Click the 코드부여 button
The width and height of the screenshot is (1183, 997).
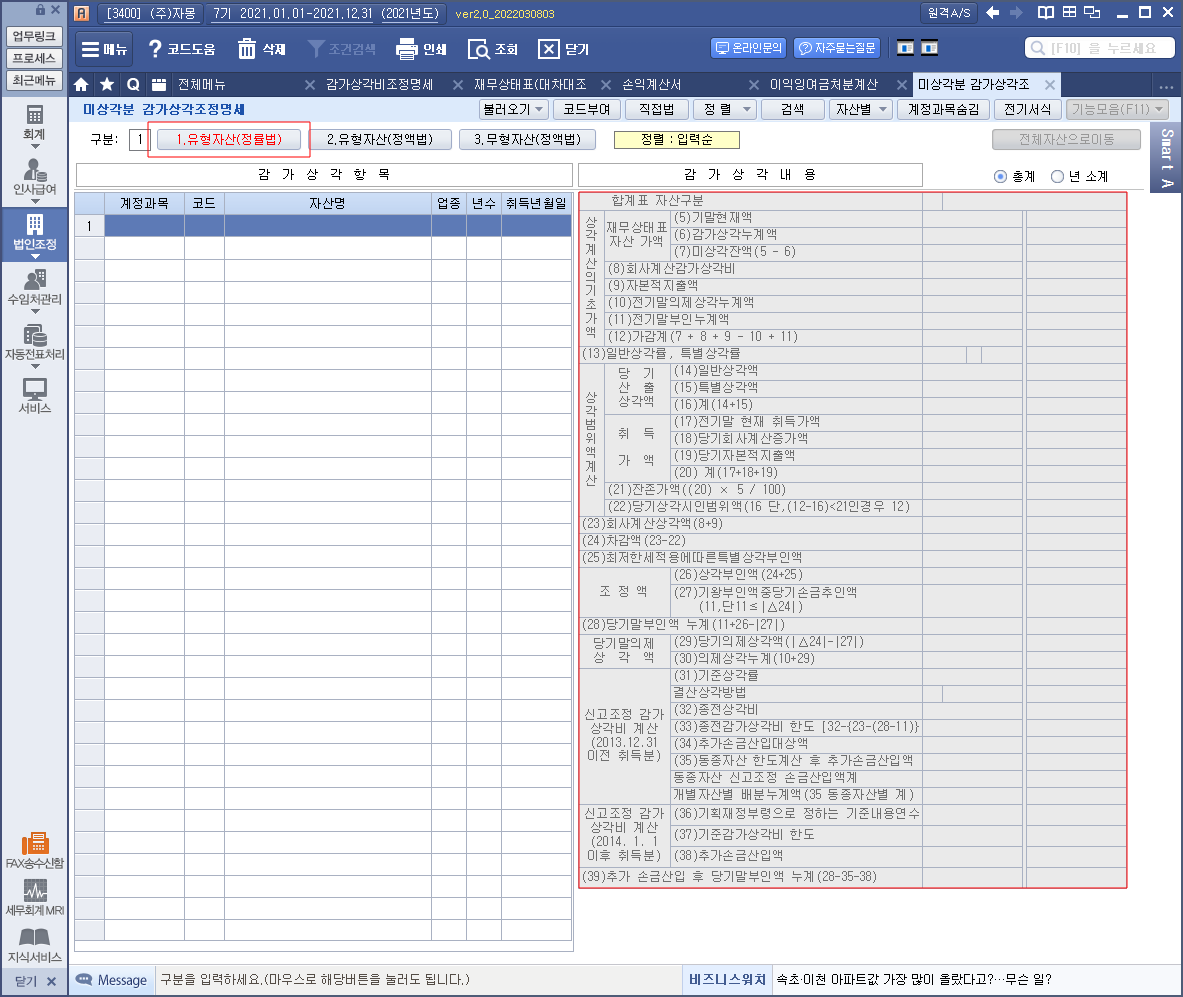click(586, 109)
